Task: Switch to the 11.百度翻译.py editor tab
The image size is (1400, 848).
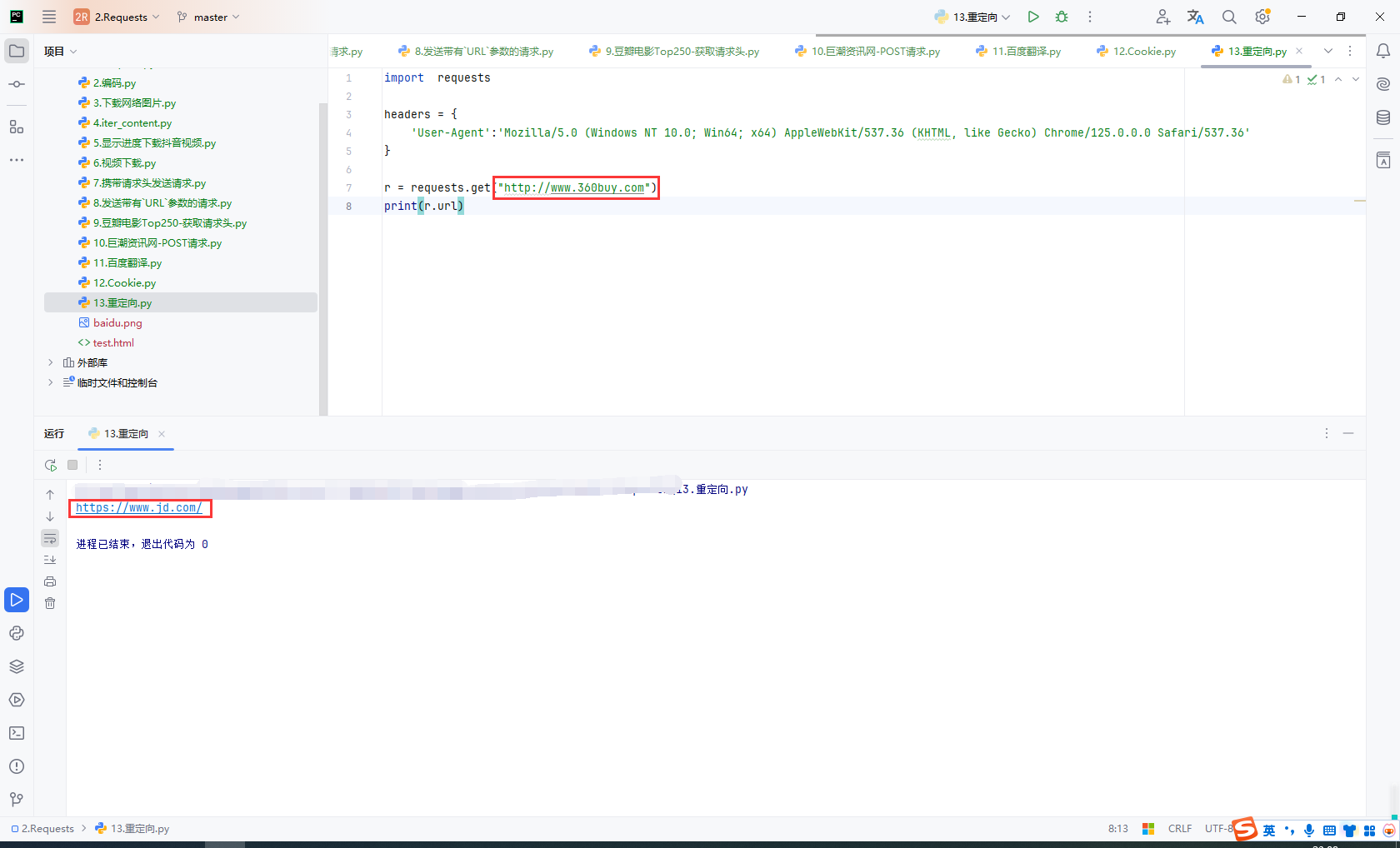Action: click(1018, 51)
